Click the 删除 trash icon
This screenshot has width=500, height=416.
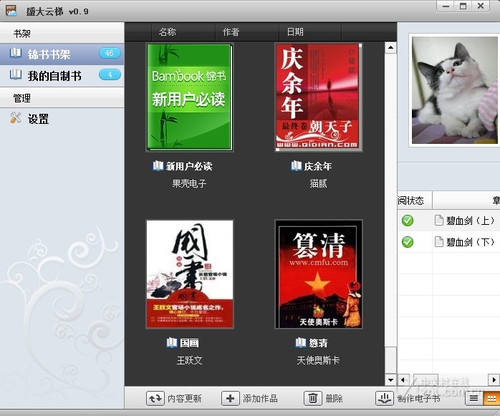point(313,398)
